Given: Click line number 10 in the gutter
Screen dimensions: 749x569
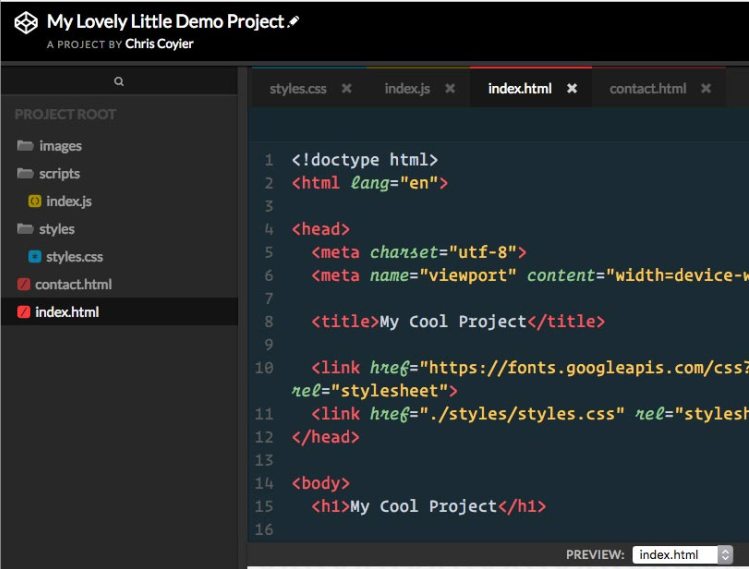Looking at the screenshot, I should click(264, 368).
